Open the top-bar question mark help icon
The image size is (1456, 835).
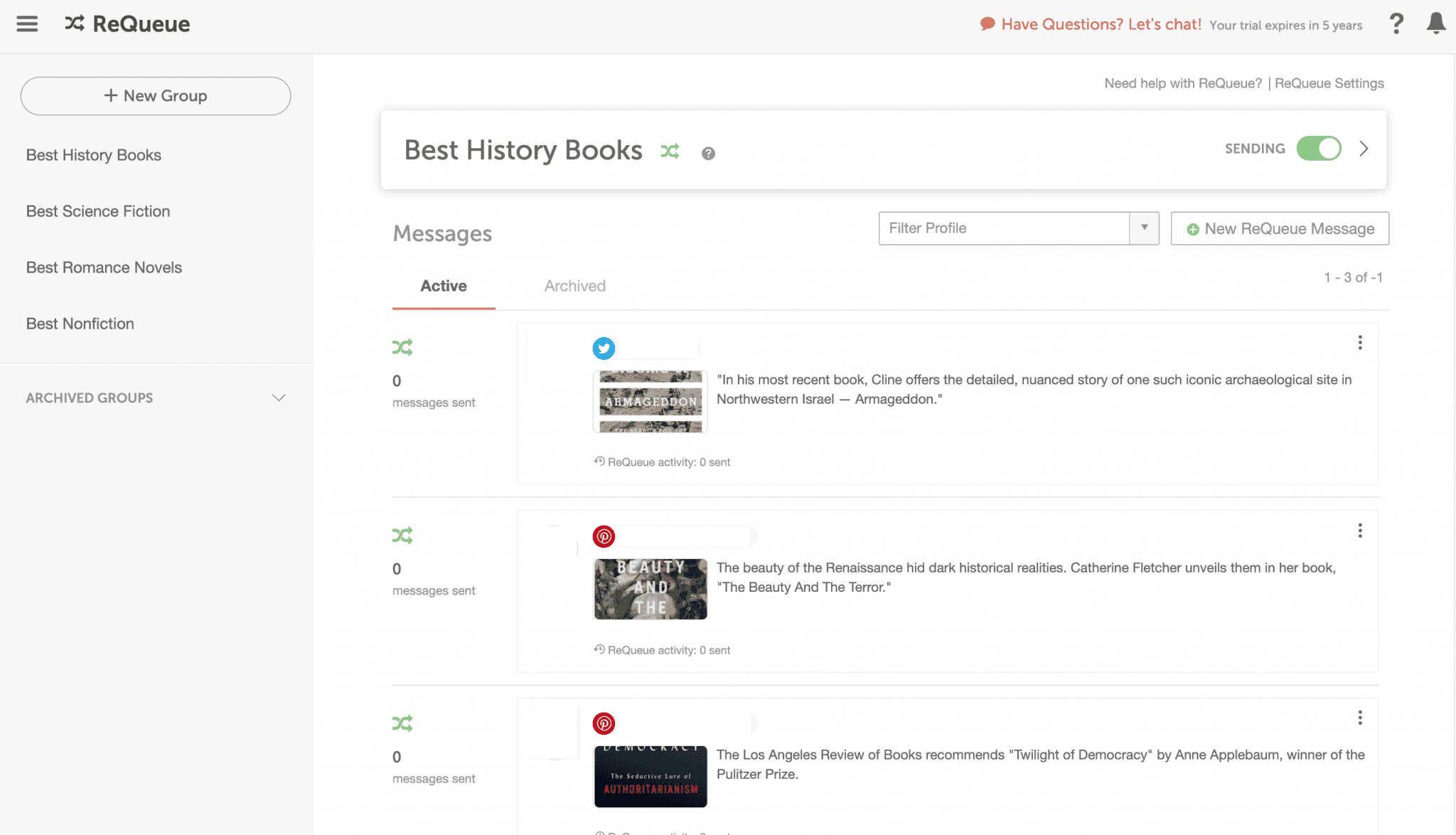pos(1396,24)
